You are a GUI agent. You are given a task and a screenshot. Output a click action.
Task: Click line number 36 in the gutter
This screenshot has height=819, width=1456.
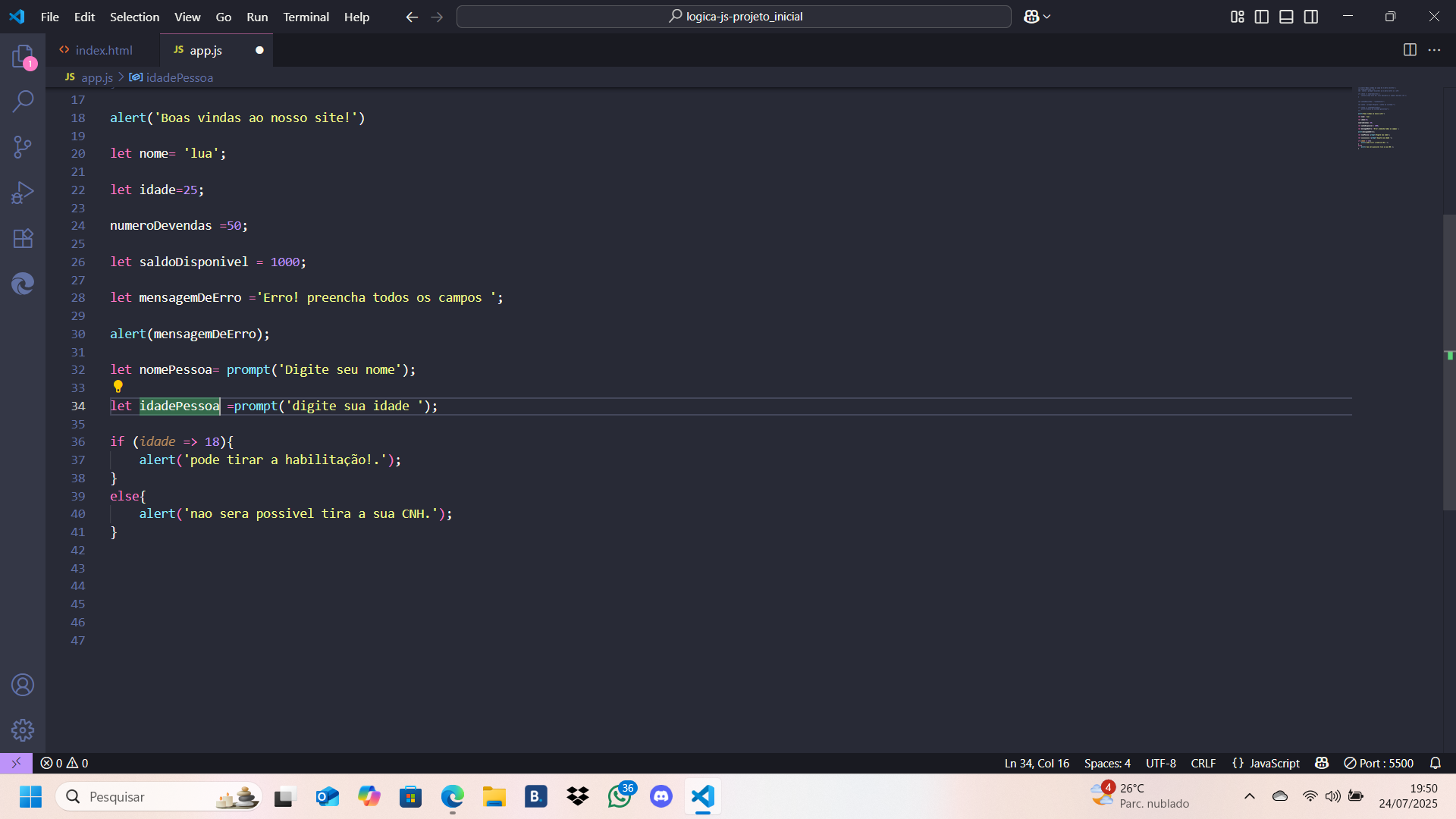tap(78, 441)
